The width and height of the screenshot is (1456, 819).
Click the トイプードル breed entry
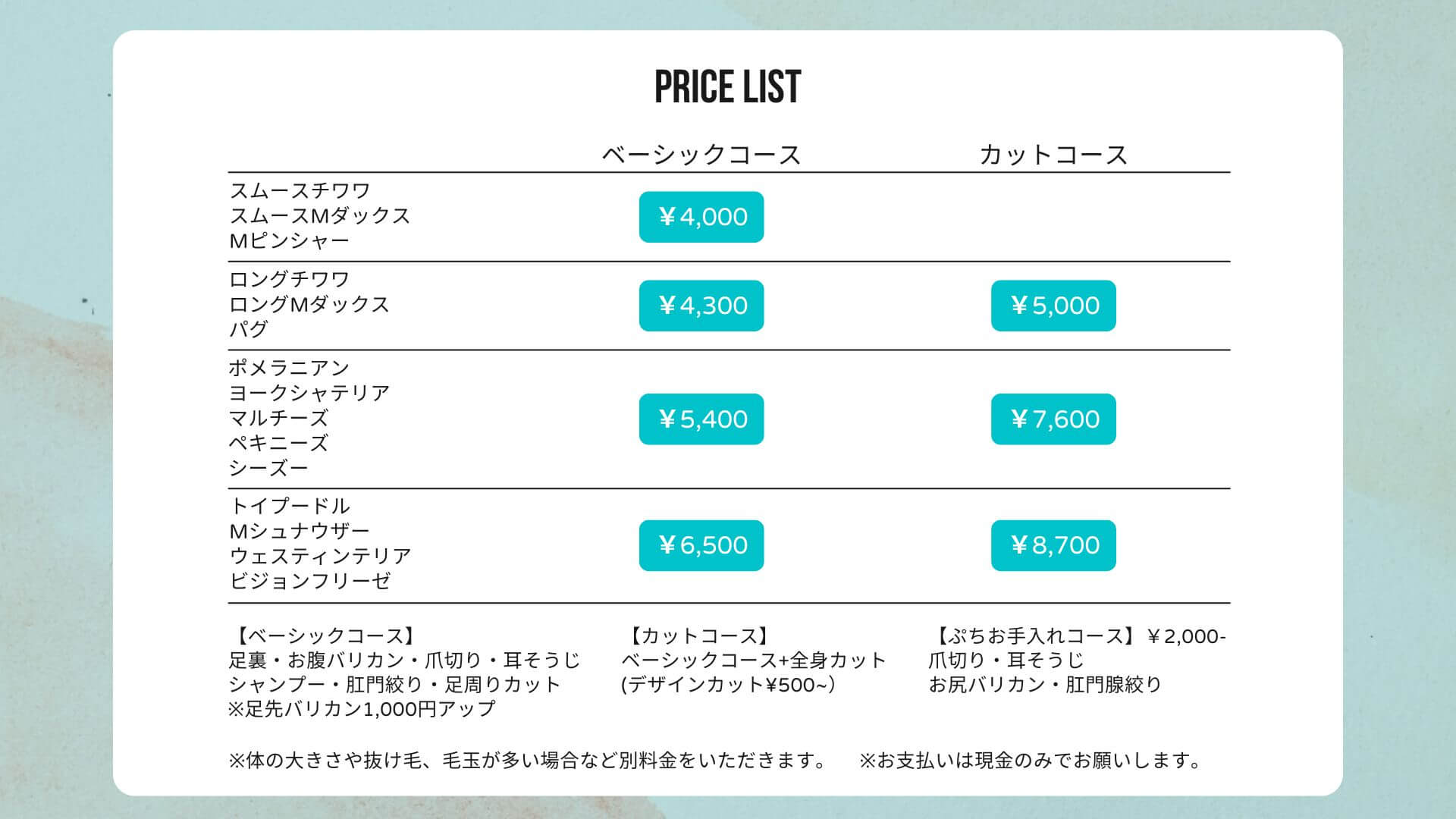point(290,506)
